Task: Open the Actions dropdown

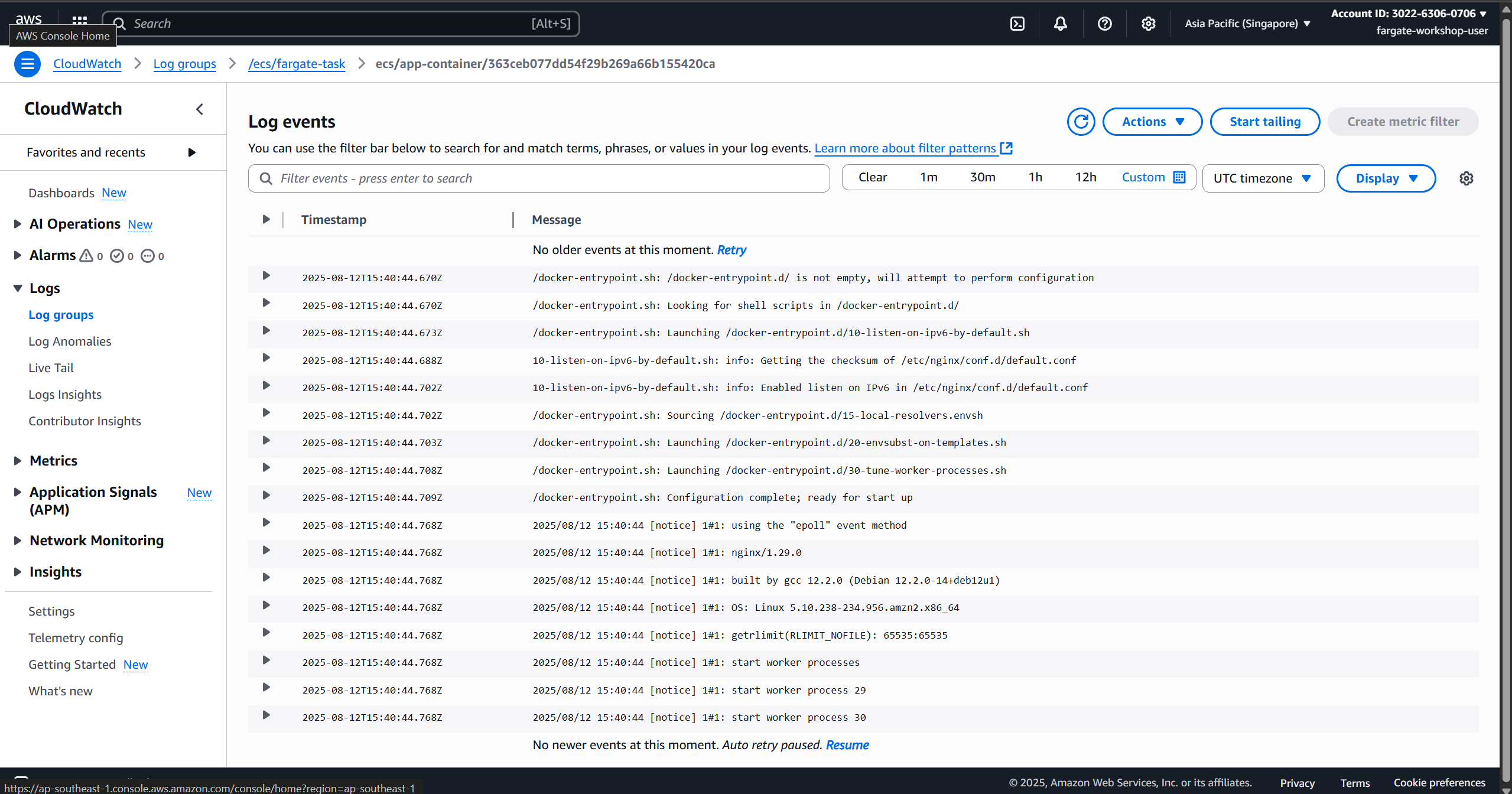Action: click(x=1152, y=122)
